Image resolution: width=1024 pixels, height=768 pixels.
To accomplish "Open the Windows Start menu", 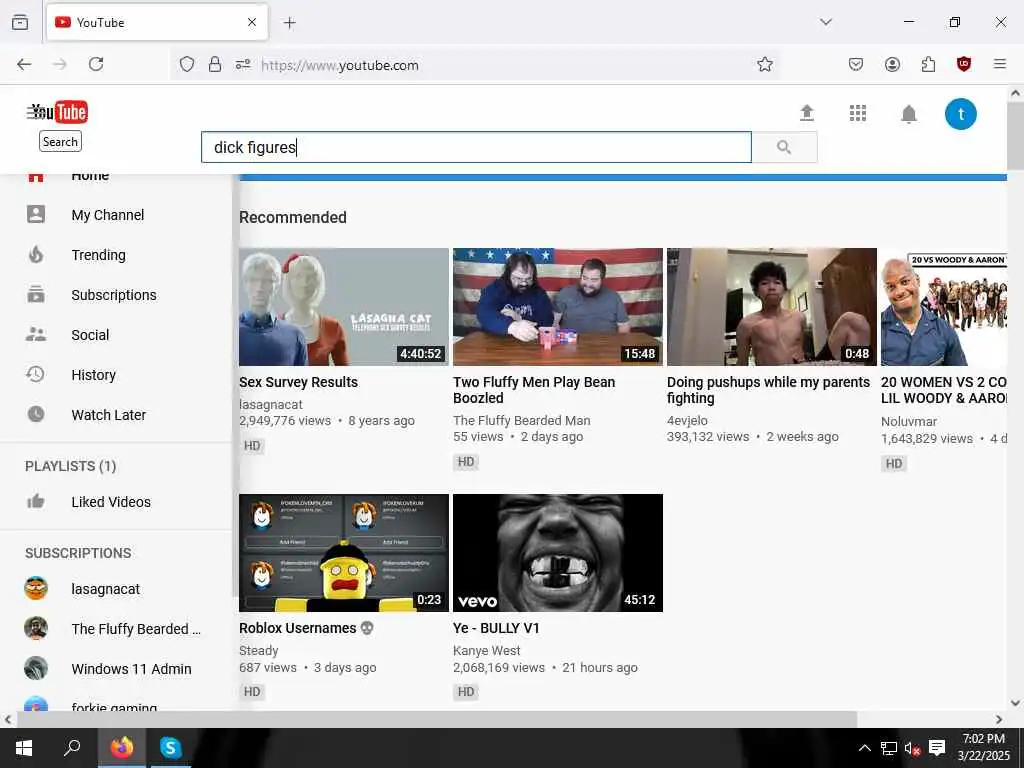I will pos(24,748).
